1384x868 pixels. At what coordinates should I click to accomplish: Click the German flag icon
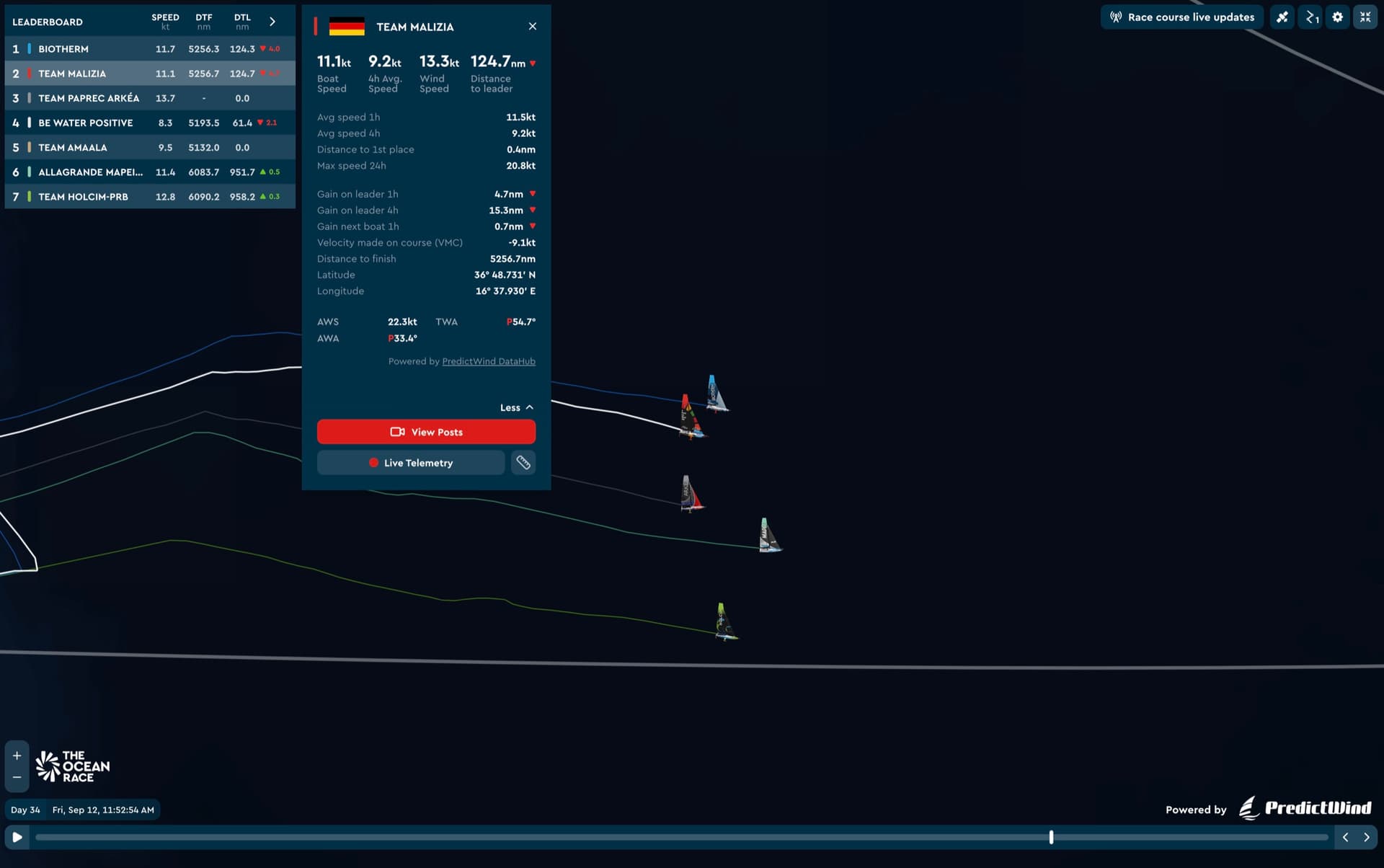pyautogui.click(x=347, y=27)
